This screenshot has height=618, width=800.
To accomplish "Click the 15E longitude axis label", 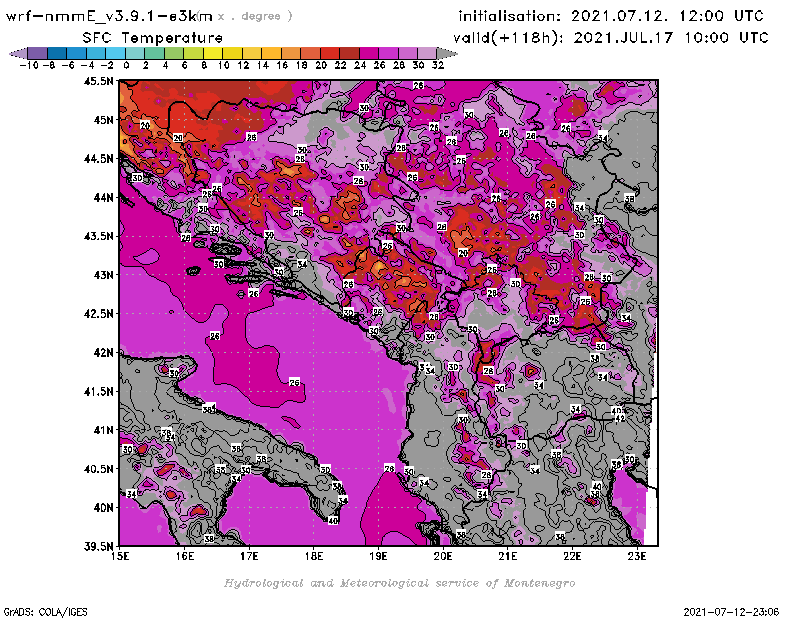I will (120, 556).
